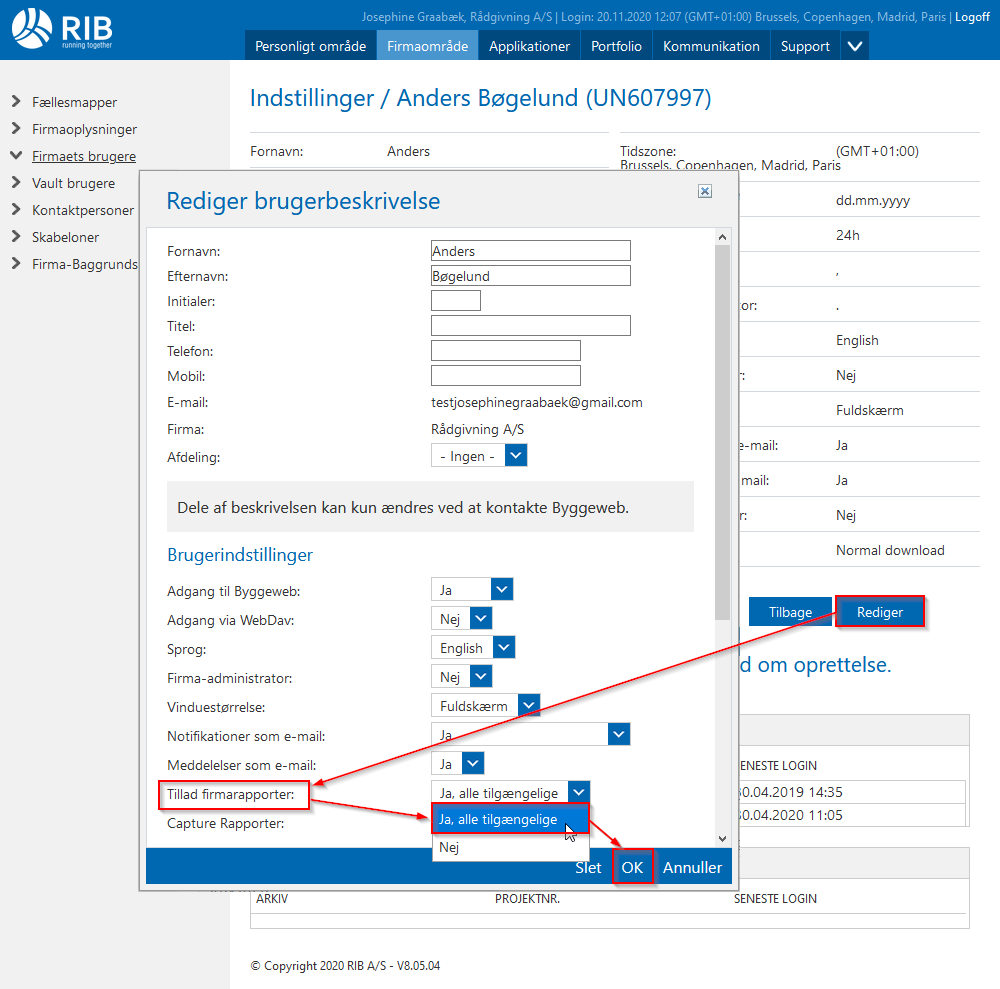This screenshot has height=989, width=1000.
Task: Click the RIB logo in the header
Action: coord(62,28)
